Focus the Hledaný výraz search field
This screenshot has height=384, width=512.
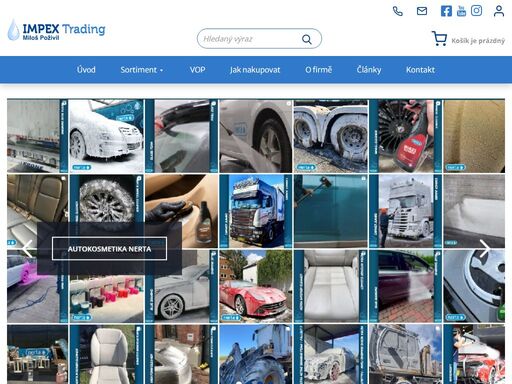point(249,39)
